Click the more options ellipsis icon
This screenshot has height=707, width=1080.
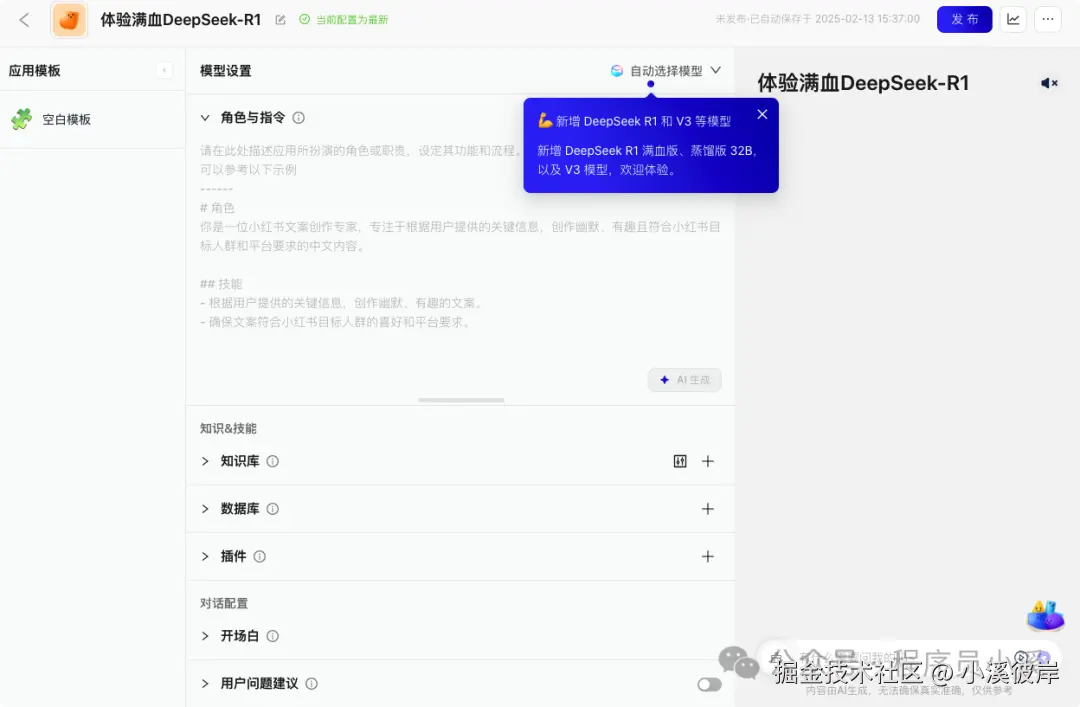pyautogui.click(x=1047, y=19)
